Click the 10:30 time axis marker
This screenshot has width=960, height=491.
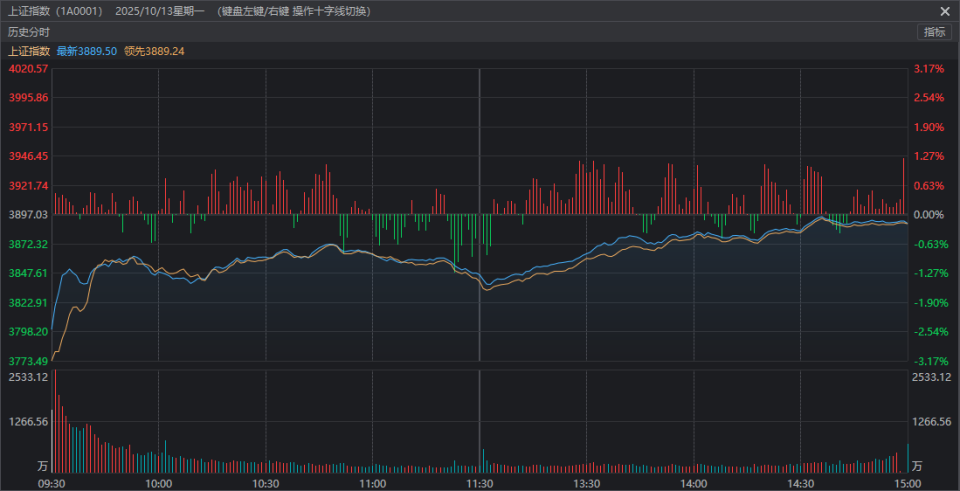click(x=266, y=484)
